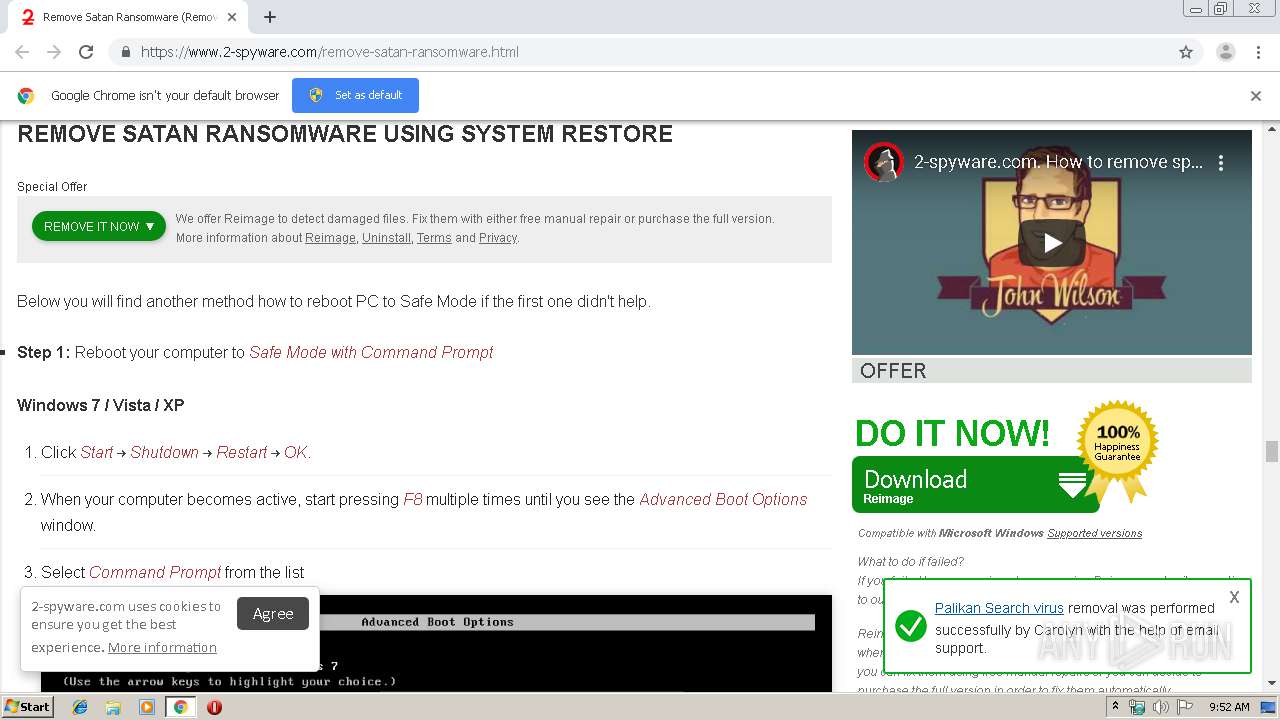Click the system clock 9:52 AM
The image size is (1280, 720).
1229,707
